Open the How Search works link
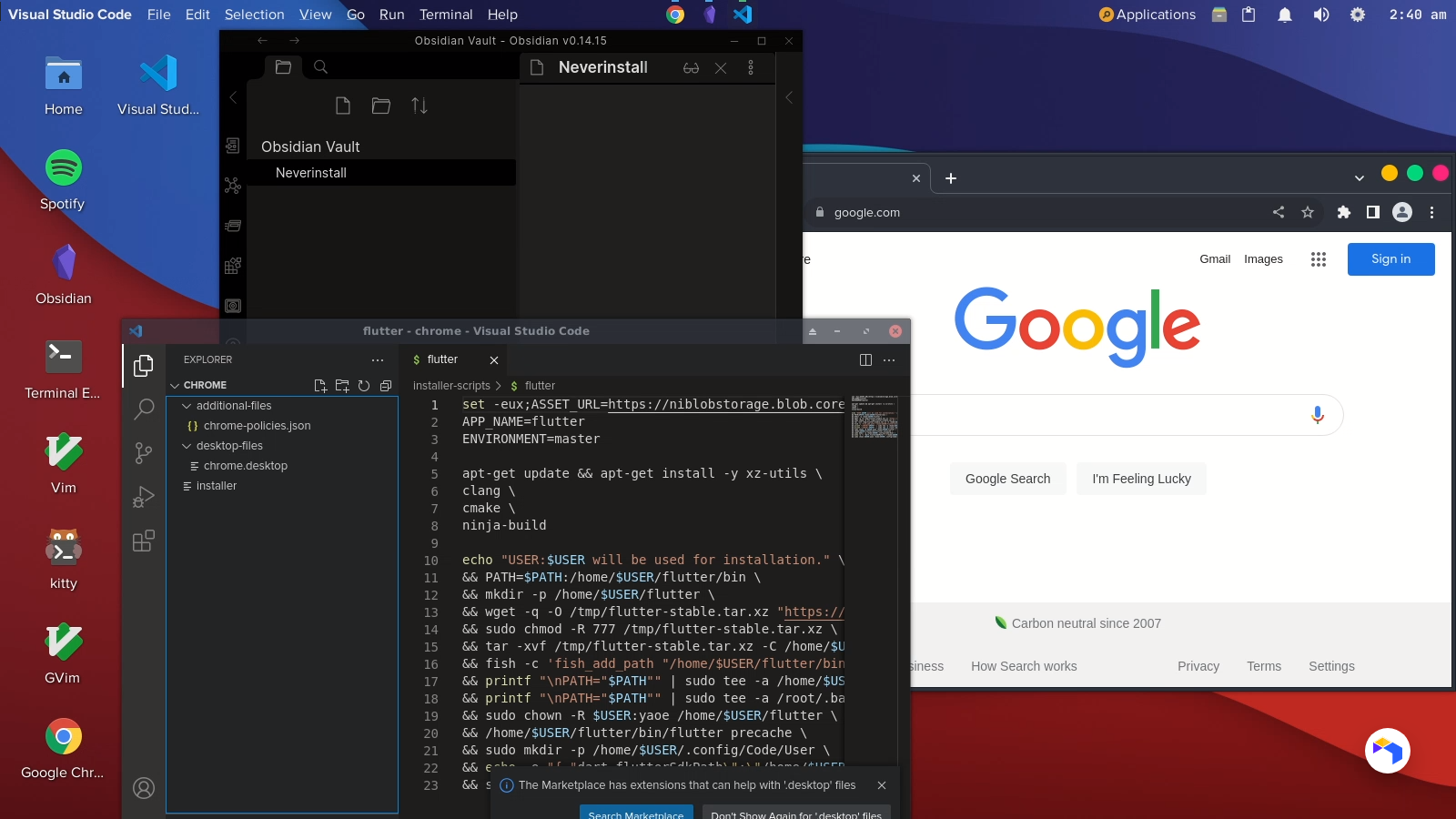Viewport: 1456px width, 819px height. (1024, 666)
